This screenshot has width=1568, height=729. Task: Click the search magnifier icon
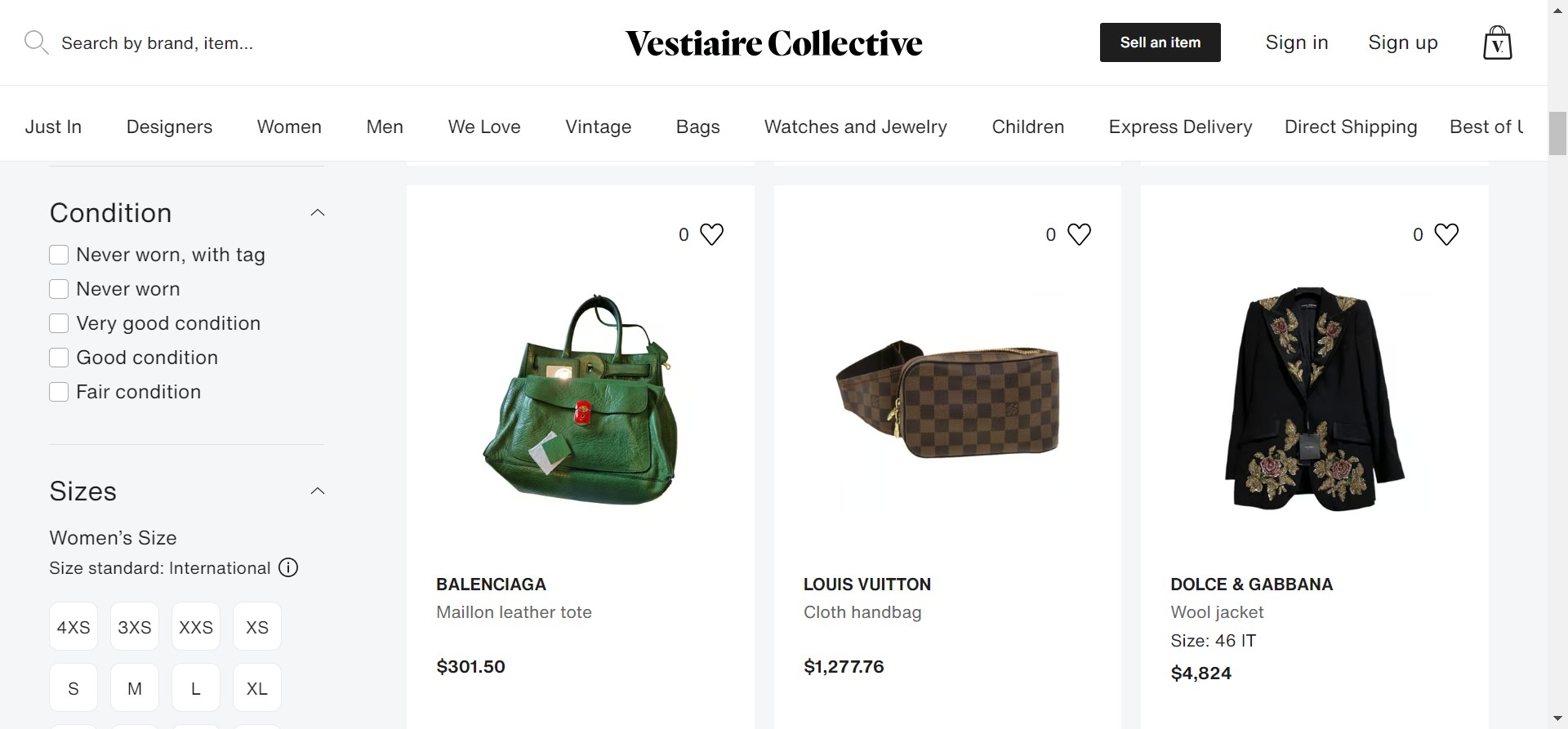coord(36,42)
